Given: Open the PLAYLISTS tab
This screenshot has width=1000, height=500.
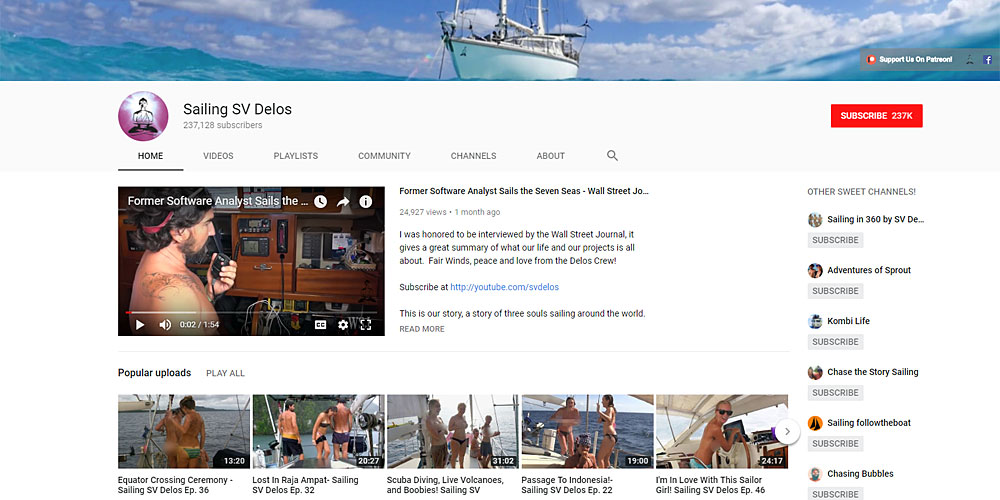Looking at the screenshot, I should click(296, 156).
